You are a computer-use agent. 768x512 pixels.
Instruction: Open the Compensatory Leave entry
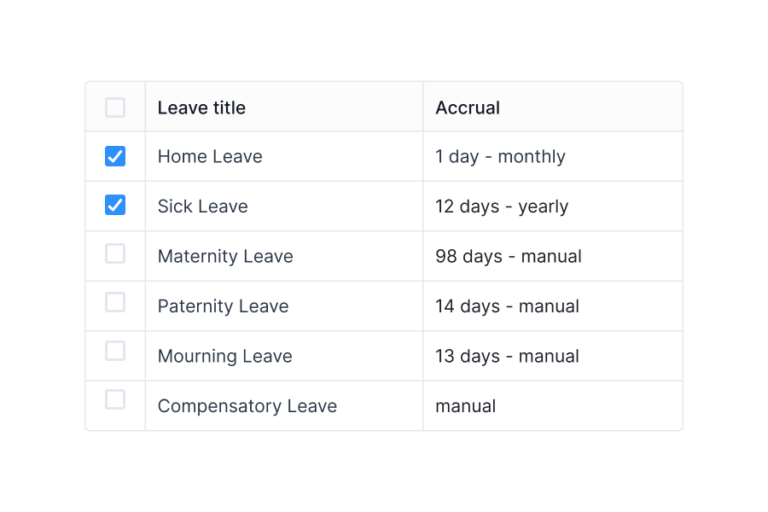pos(247,407)
